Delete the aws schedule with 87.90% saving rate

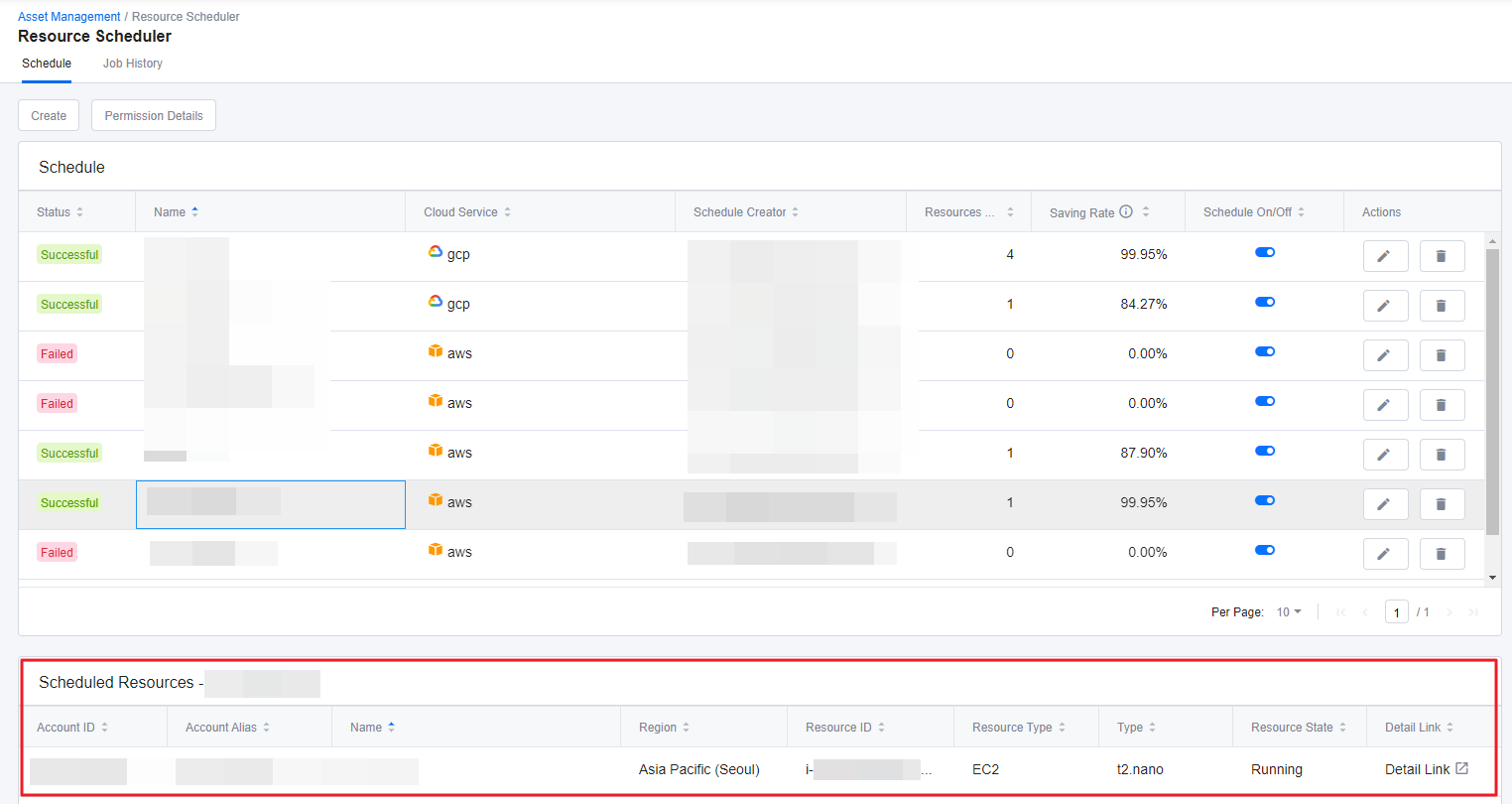coord(1442,455)
